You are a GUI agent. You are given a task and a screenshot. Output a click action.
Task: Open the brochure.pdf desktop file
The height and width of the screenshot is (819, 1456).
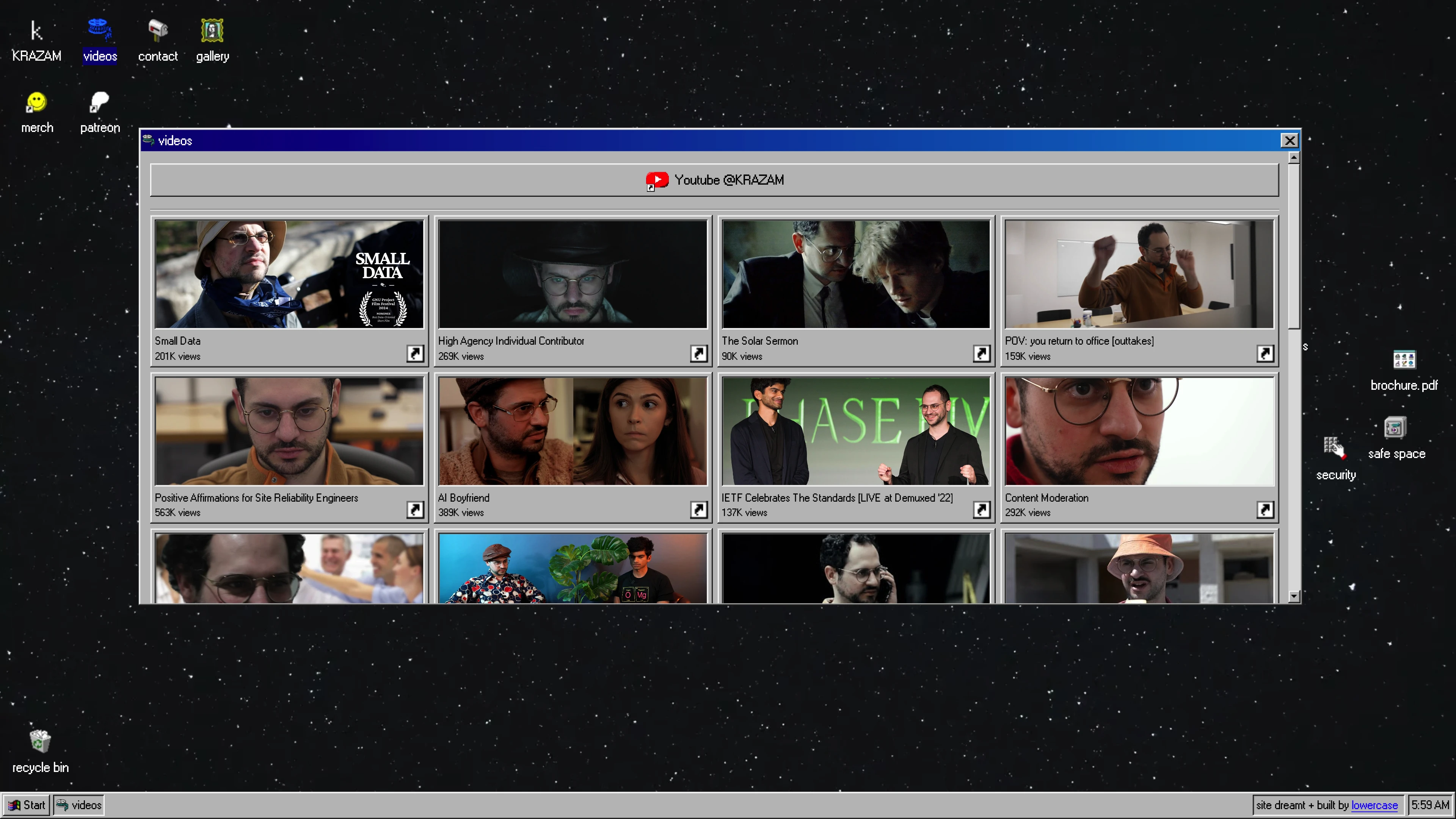1403,370
